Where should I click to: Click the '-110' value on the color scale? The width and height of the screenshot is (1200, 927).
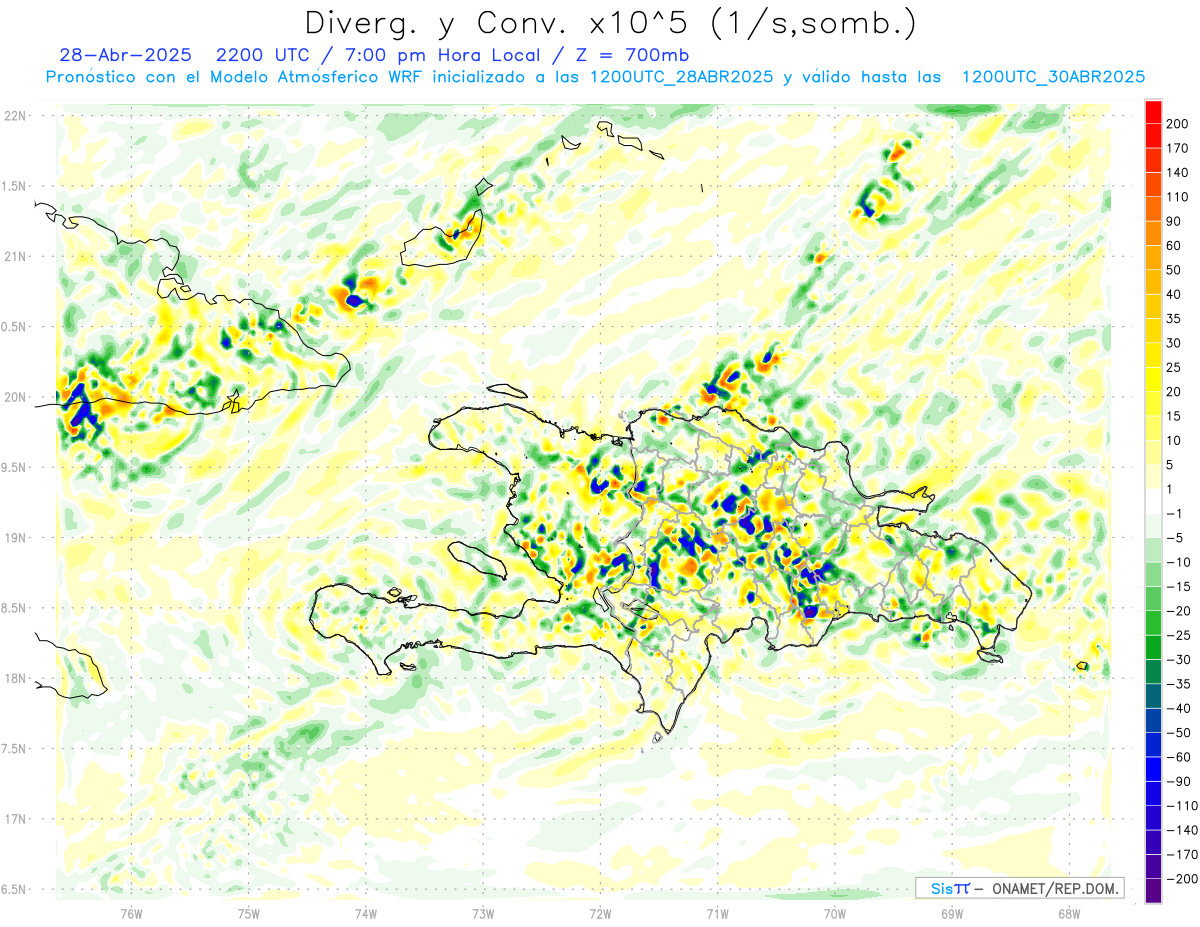(x=1181, y=805)
